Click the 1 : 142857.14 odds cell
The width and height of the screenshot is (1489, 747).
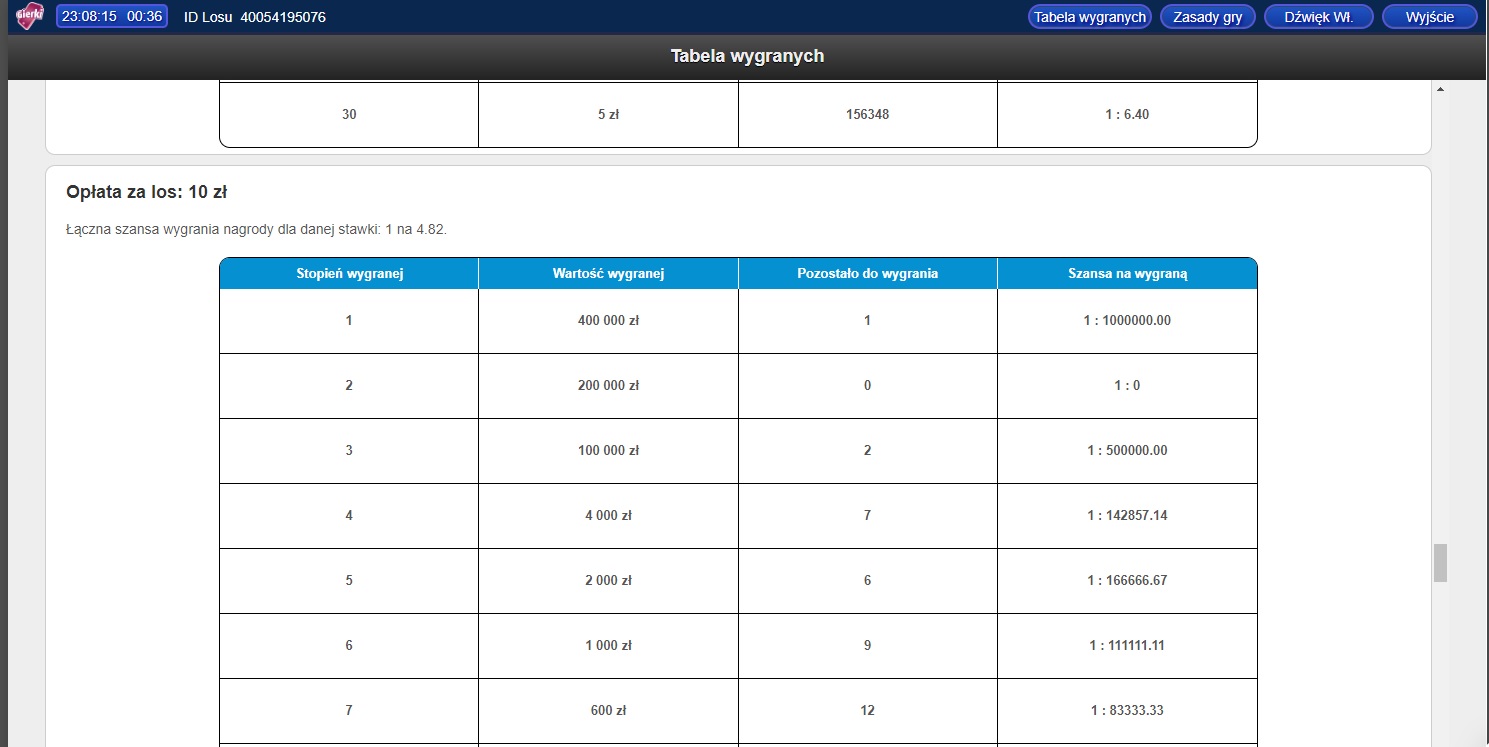tap(1127, 516)
